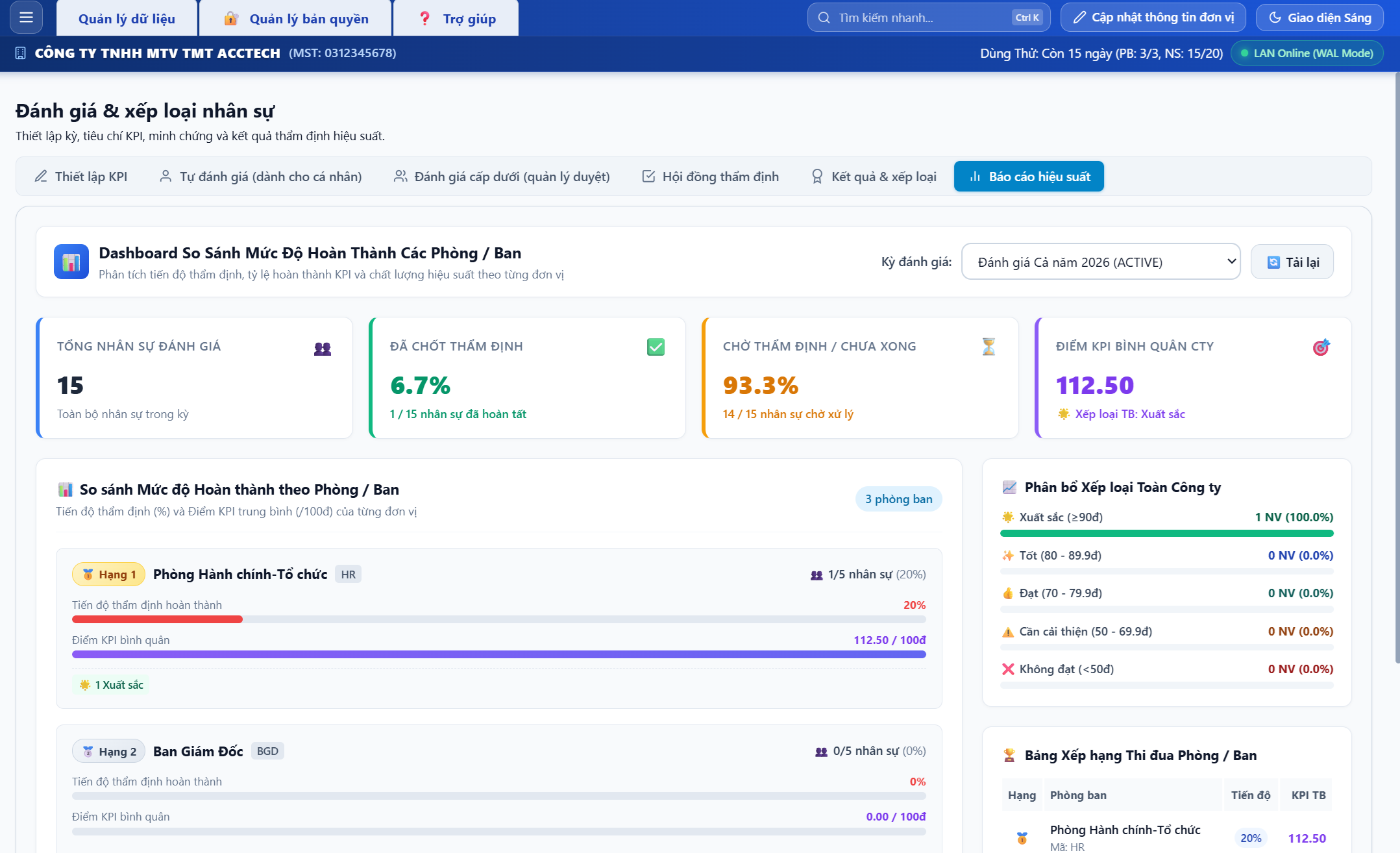The image size is (1400, 853).
Task: Click Cập nhật thông tin đơn vị button
Action: coord(1153,18)
